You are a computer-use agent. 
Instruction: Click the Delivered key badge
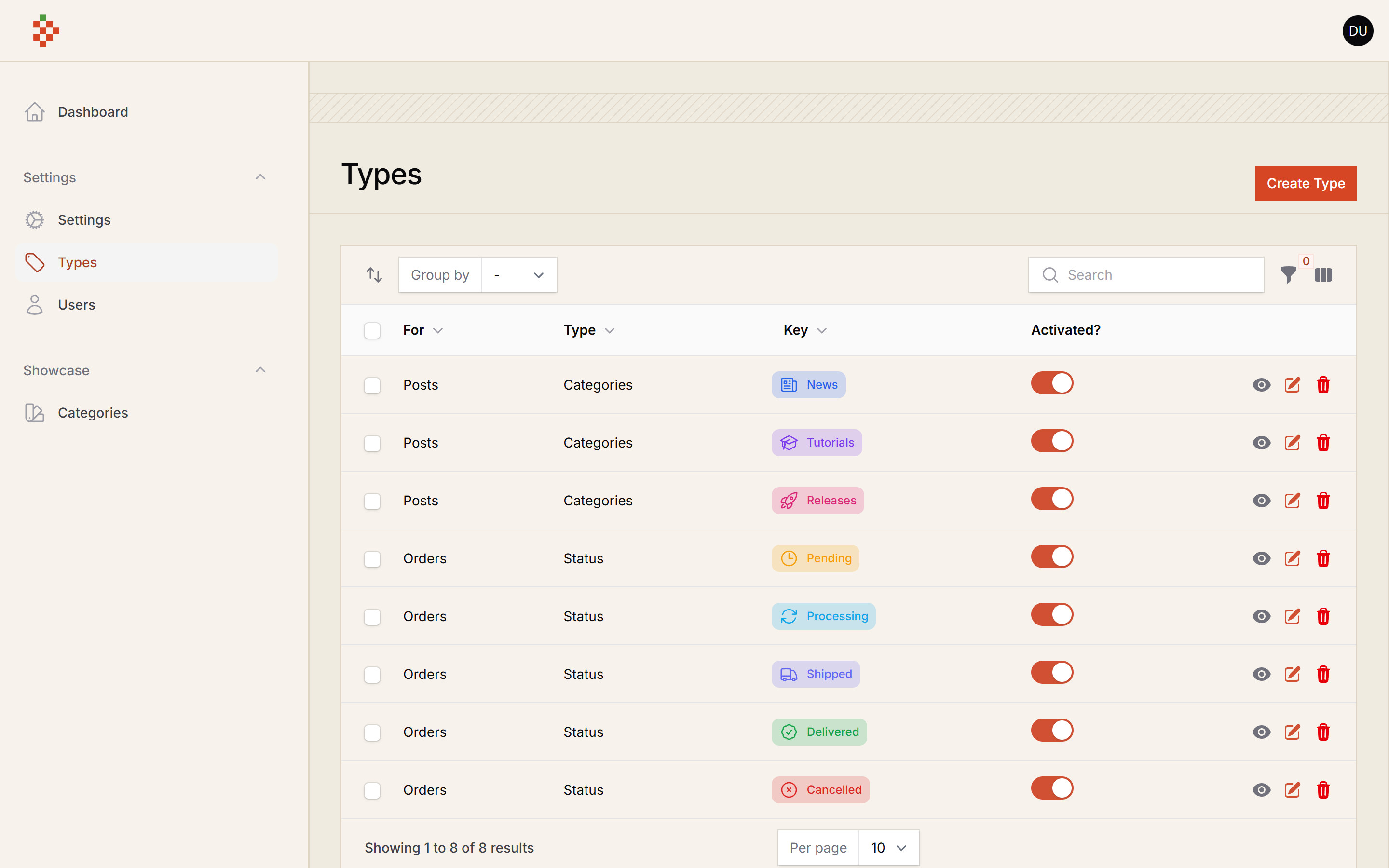tap(819, 732)
